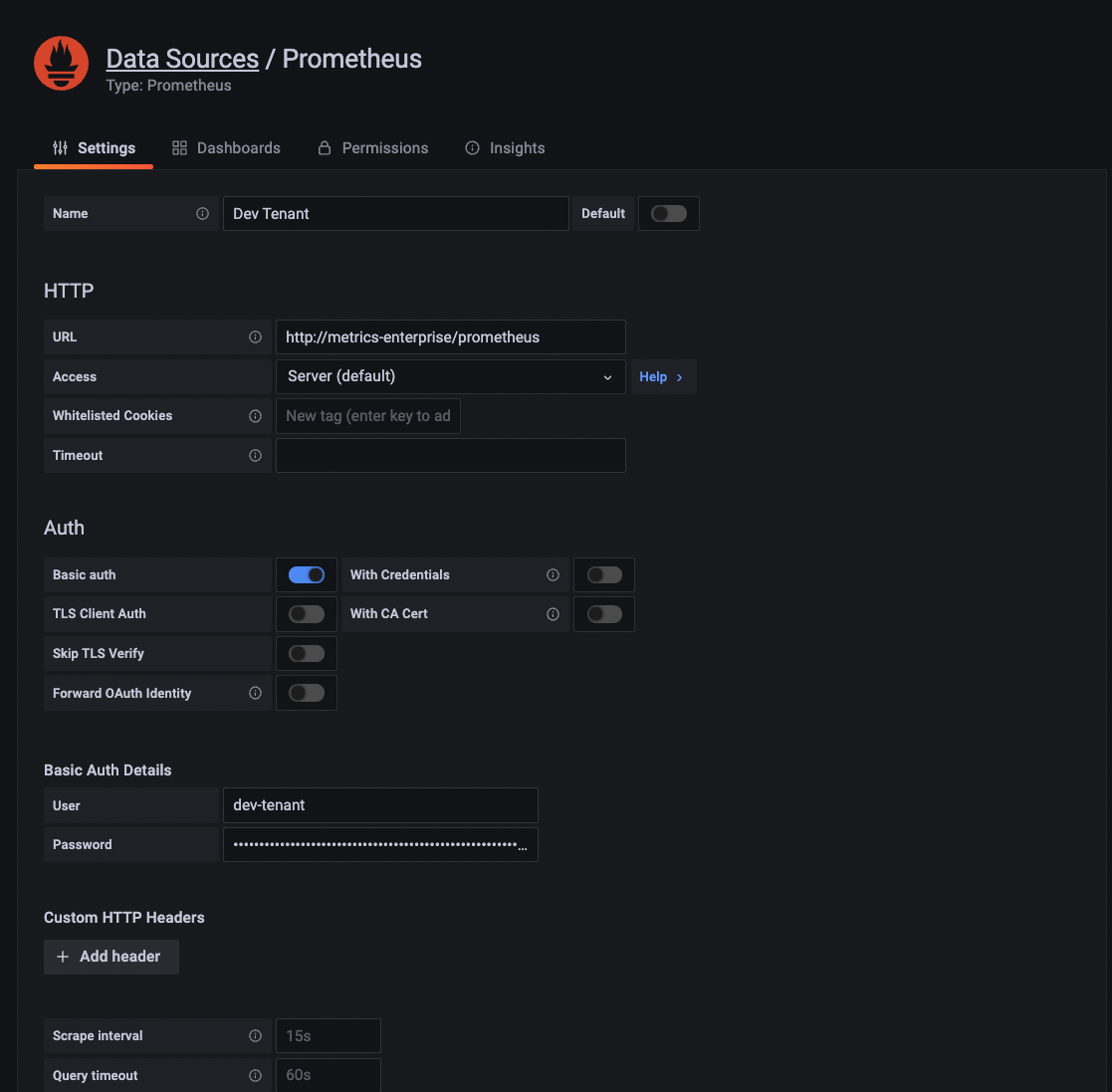Click the Data Sources breadcrumb link
Screen dimensions: 1112x1092
pos(182,58)
